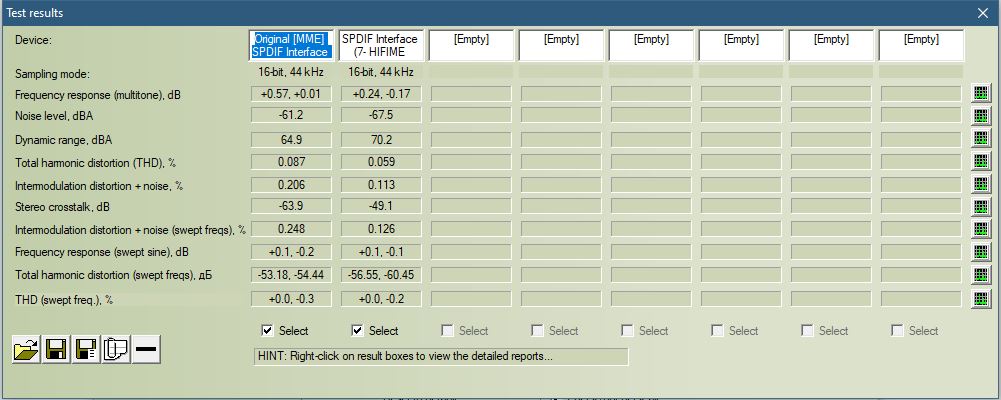1001x400 pixels.
Task: Click THD value 0.059
Action: [x=381, y=162]
